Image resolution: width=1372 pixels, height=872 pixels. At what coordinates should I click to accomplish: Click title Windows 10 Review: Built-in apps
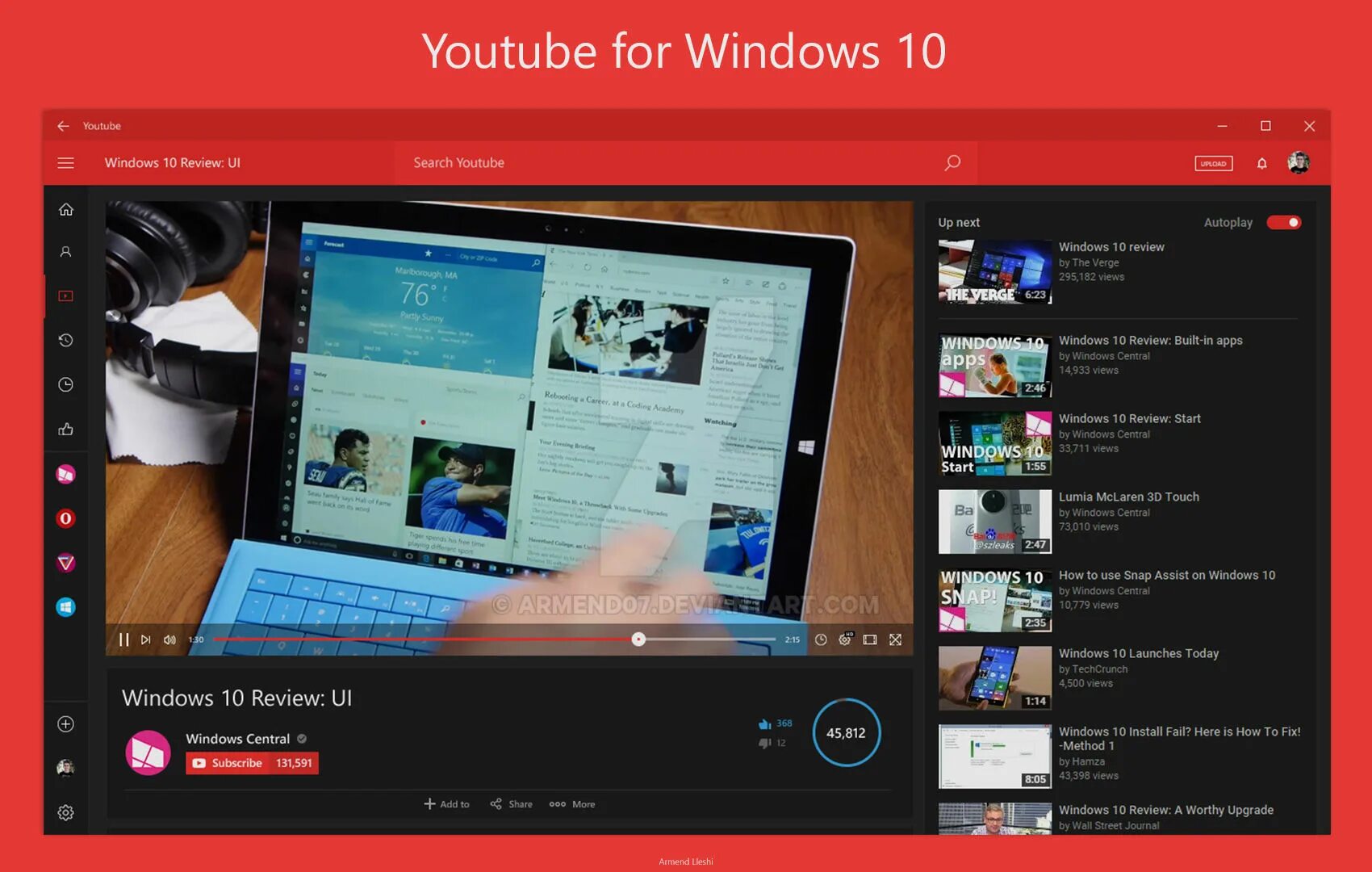[x=1151, y=341]
